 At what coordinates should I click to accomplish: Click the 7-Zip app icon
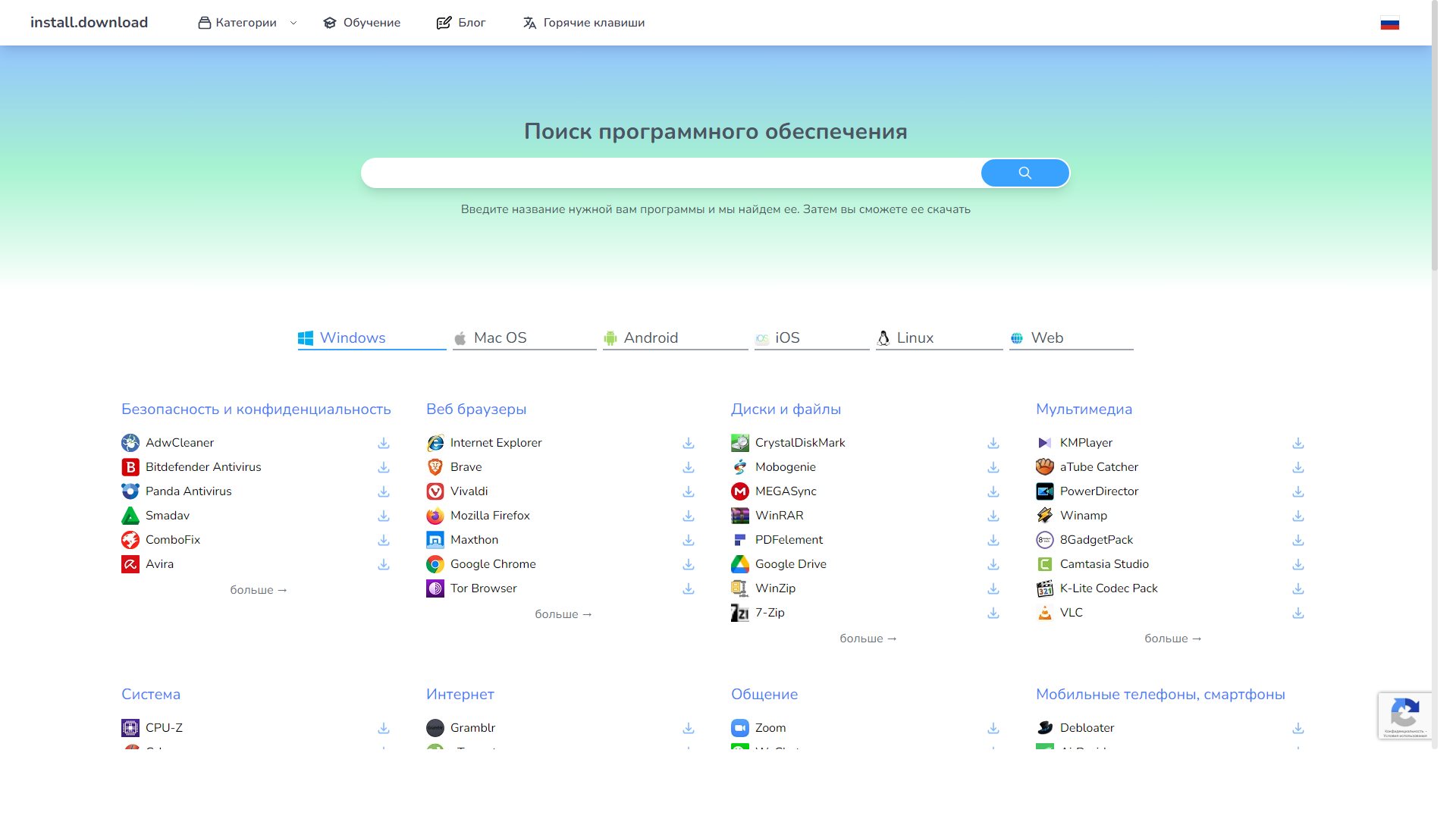pyautogui.click(x=739, y=613)
